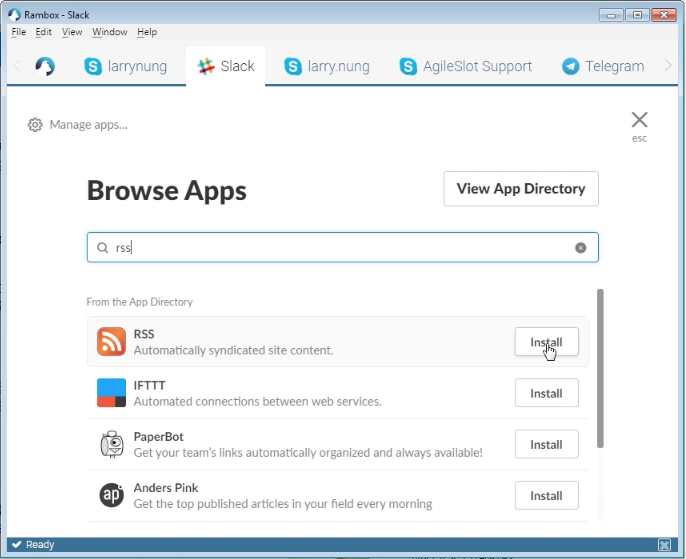This screenshot has height=559, width=686.
Task: Switch to the larrynung tab
Action: (126, 66)
